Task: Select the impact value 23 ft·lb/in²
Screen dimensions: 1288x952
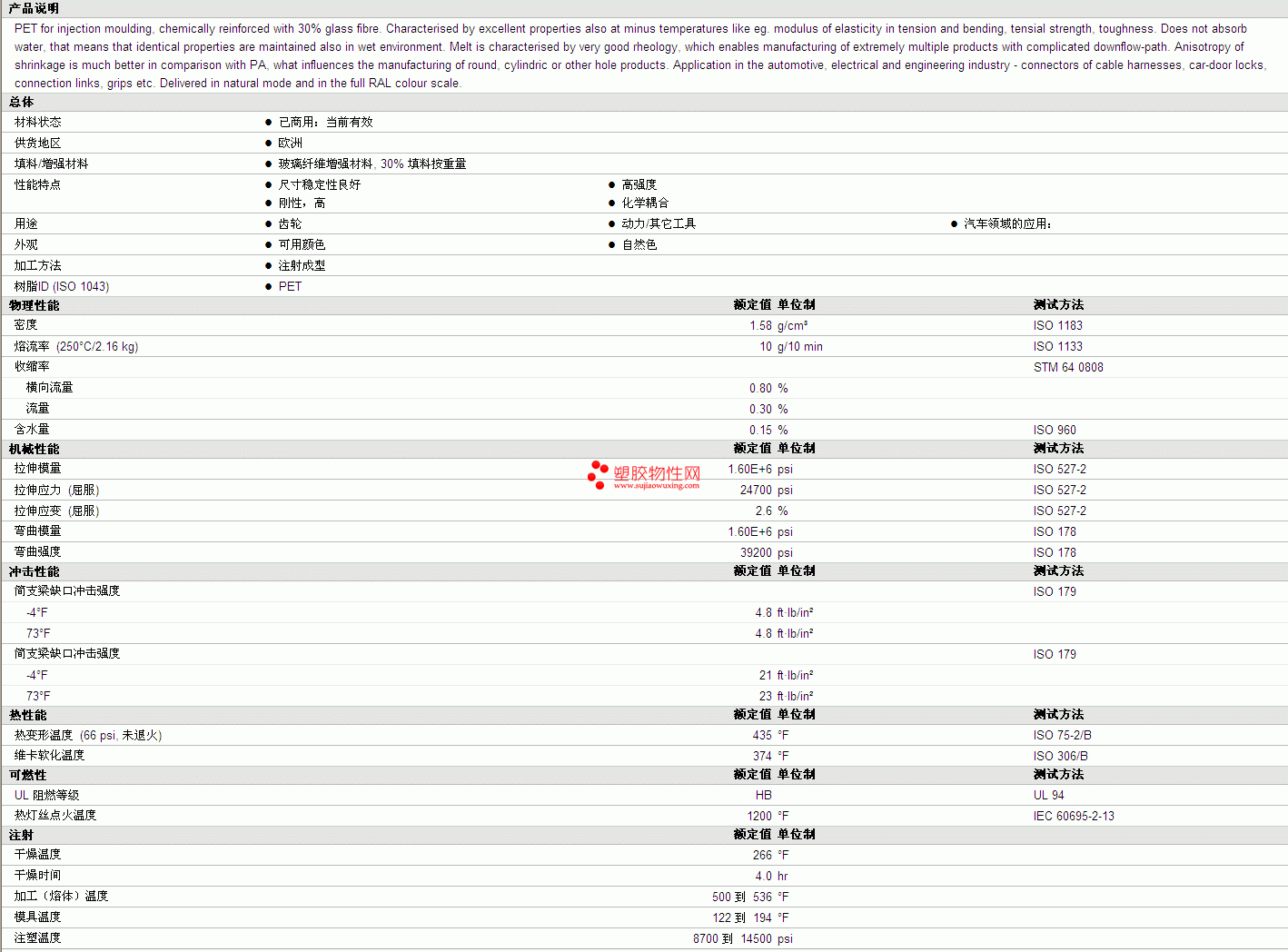Action: click(787, 696)
